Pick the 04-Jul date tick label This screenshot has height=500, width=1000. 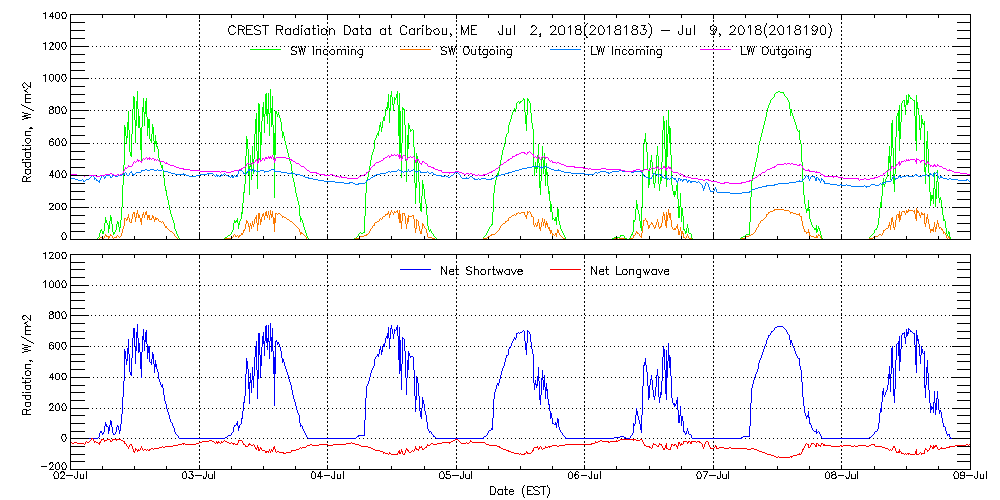[328, 476]
